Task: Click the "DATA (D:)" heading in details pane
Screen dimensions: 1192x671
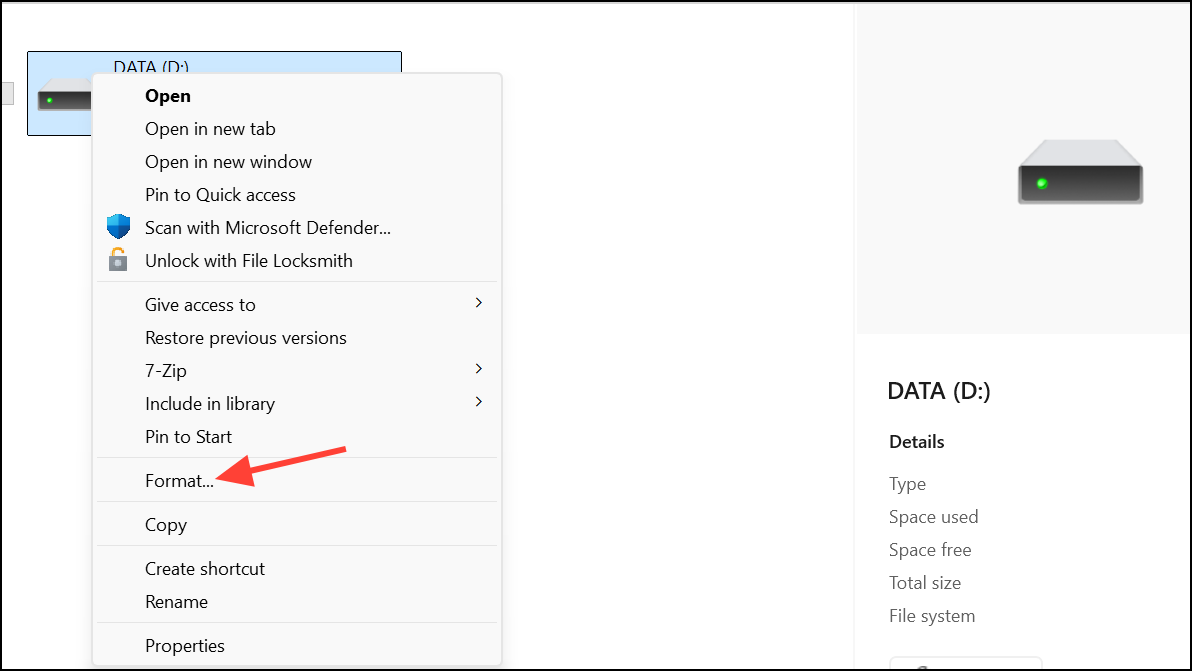Action: 938,391
